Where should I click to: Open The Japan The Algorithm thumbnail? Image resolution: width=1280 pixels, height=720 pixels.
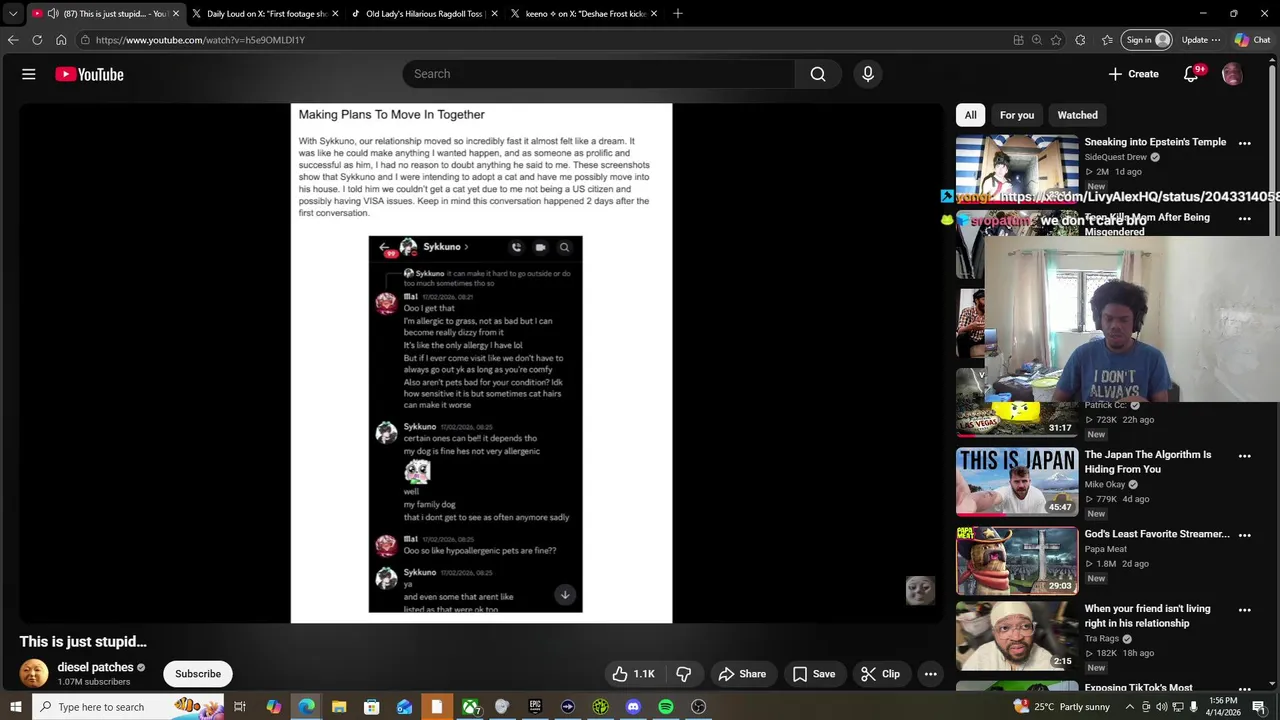pyautogui.click(x=1017, y=482)
